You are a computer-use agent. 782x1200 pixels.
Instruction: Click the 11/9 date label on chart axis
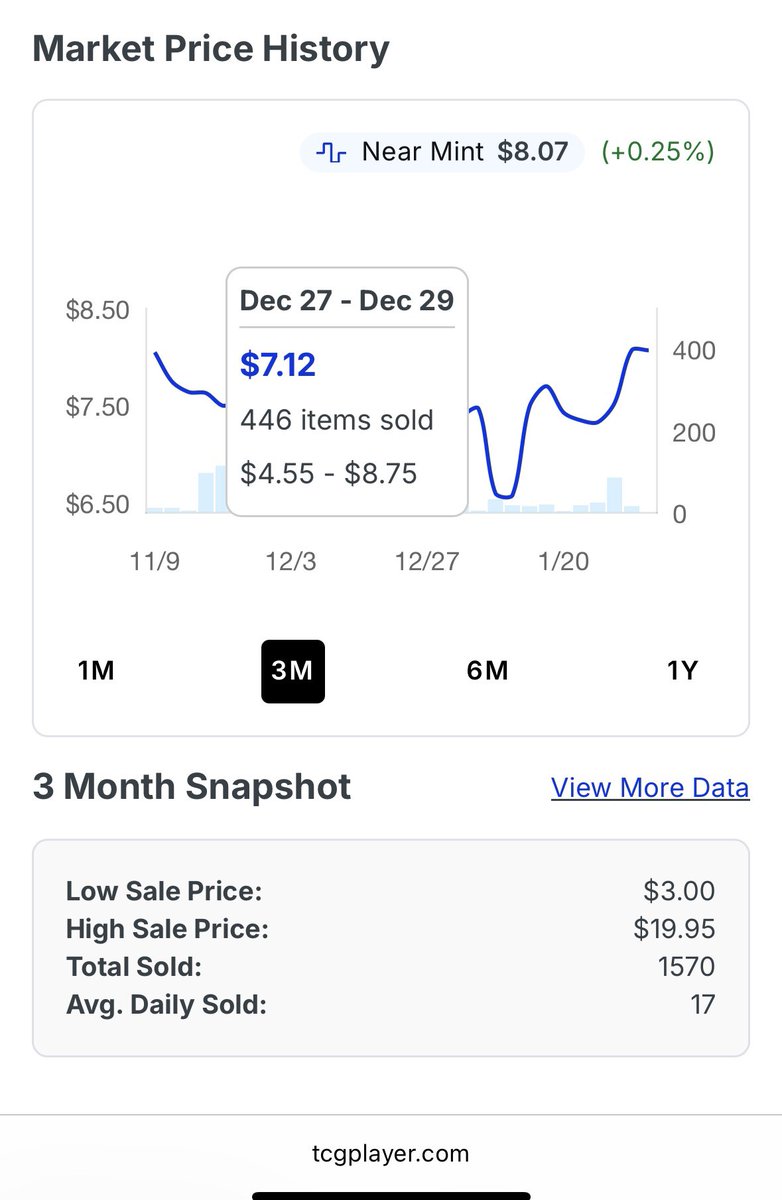(x=155, y=562)
